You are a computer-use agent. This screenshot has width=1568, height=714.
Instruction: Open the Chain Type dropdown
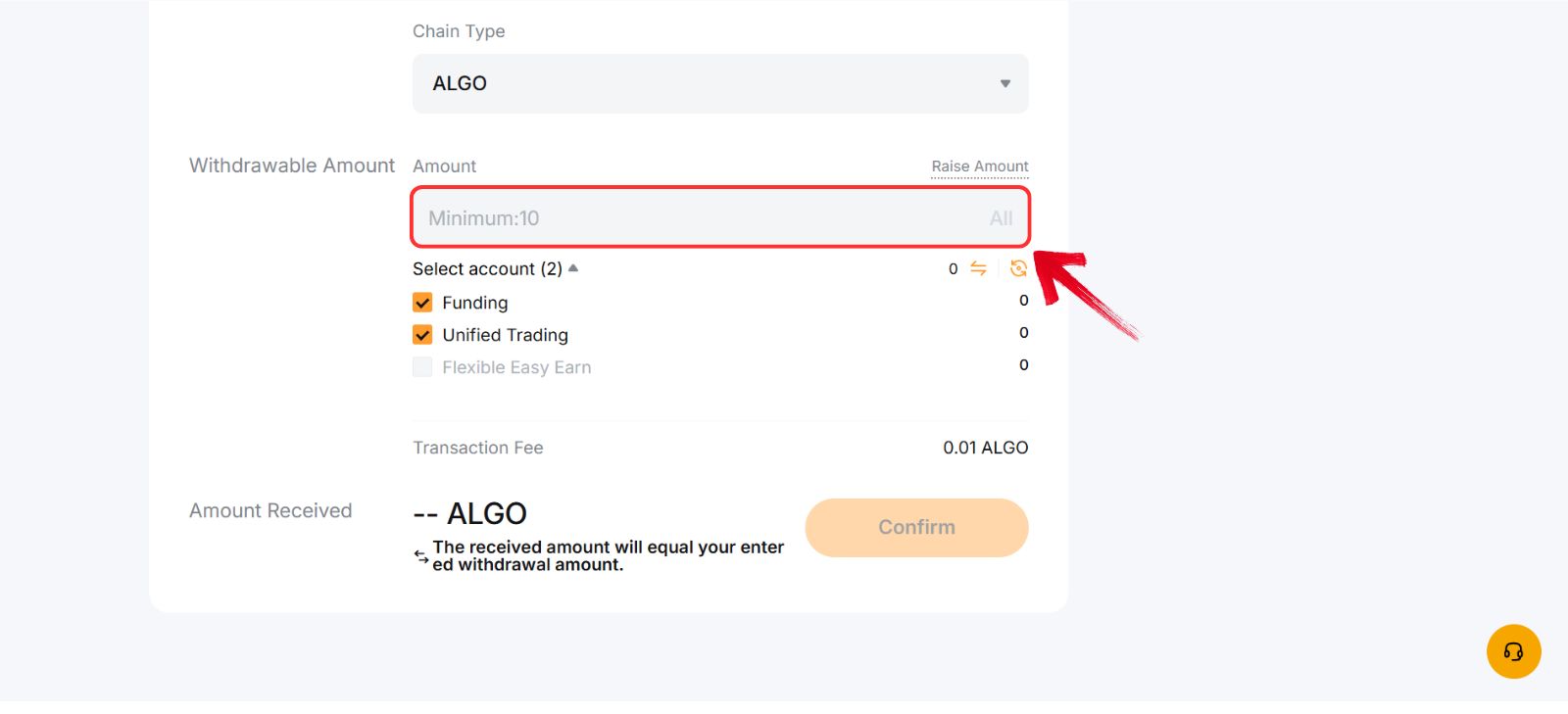click(x=719, y=84)
